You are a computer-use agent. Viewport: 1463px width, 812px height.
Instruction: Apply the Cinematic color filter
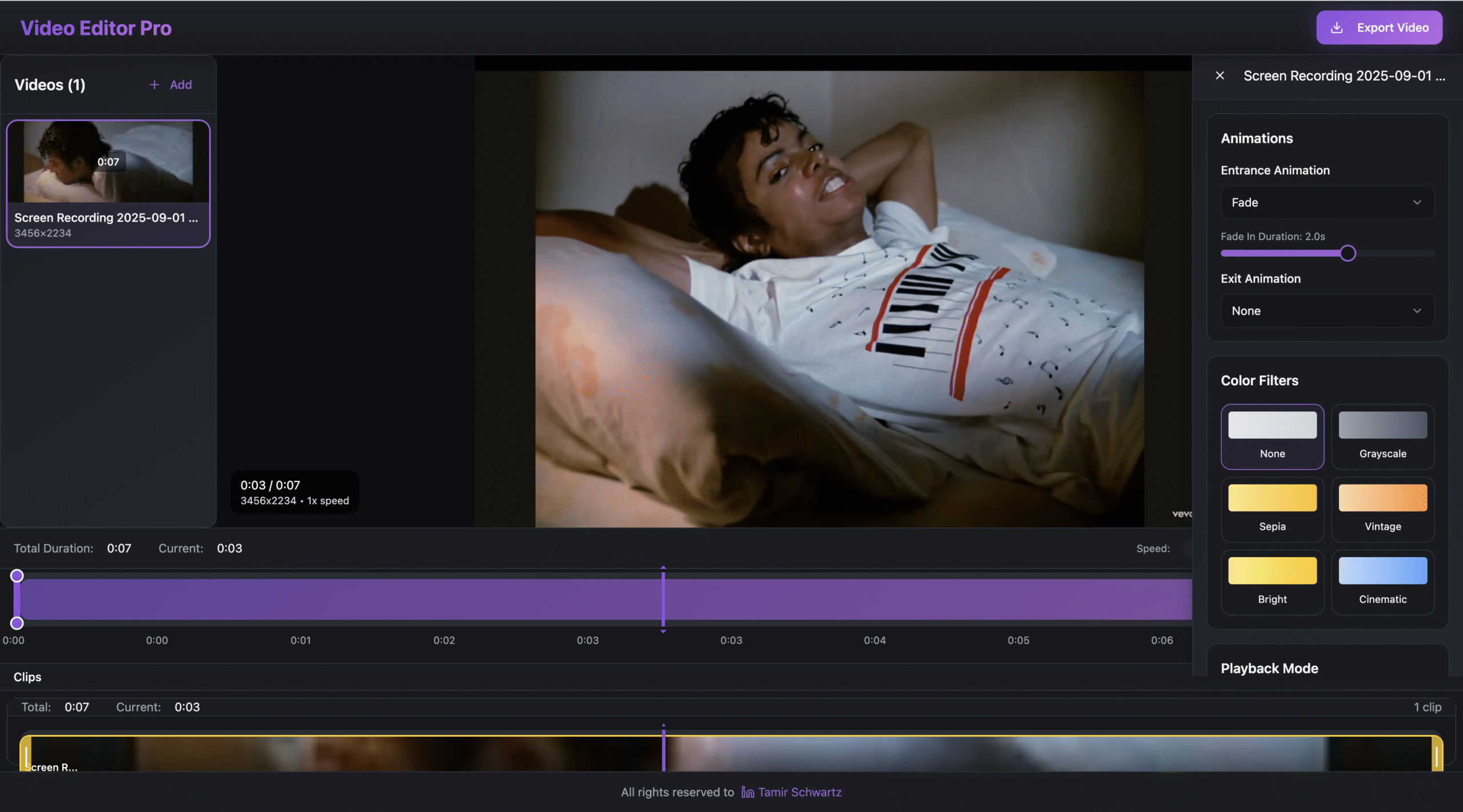click(1382, 582)
